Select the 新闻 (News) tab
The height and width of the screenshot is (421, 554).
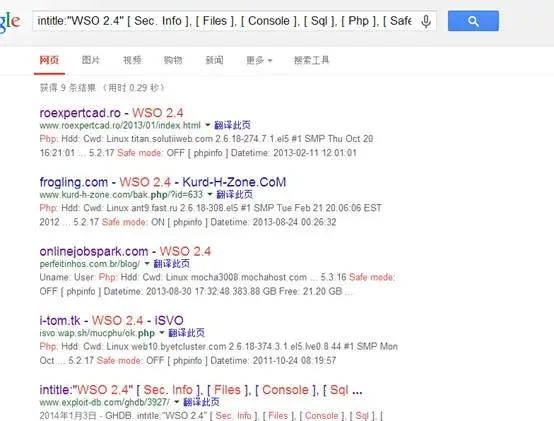pyautogui.click(x=214, y=60)
